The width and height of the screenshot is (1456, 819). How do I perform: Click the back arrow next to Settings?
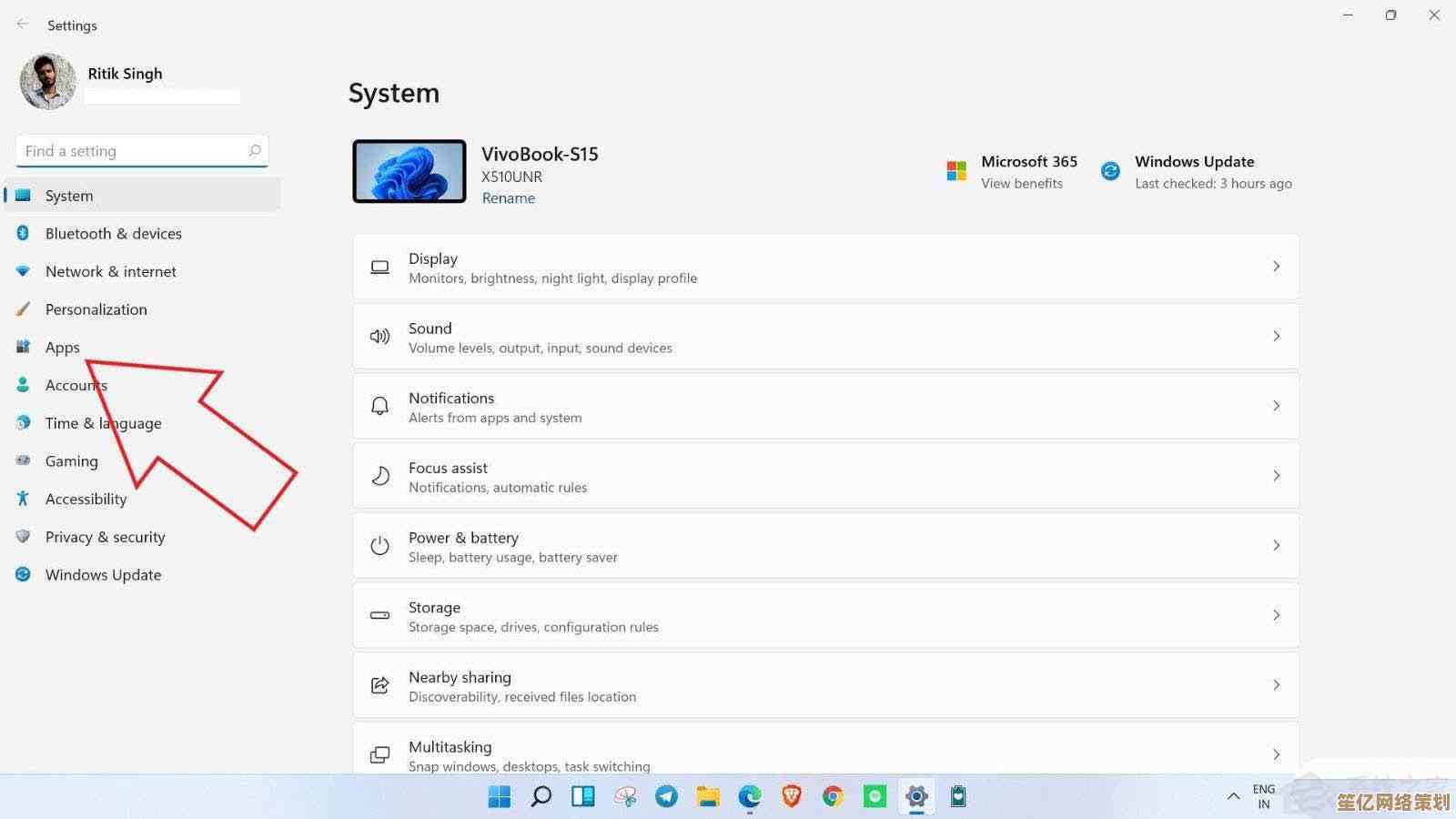[23, 25]
